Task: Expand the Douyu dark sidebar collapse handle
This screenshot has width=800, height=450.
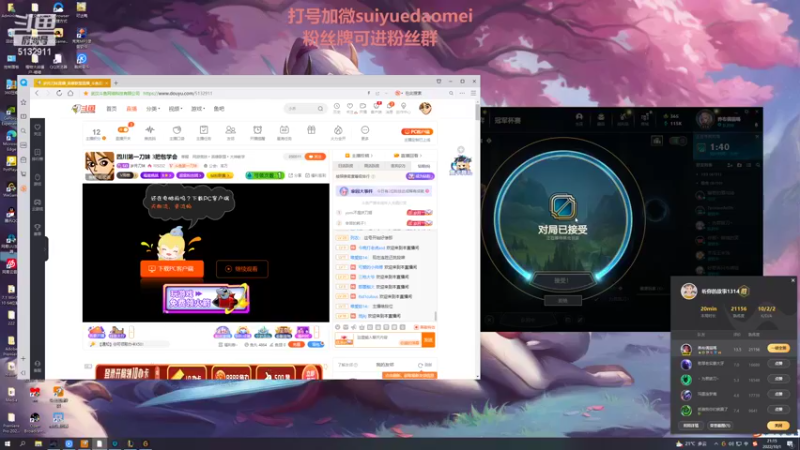Action: 45,249
